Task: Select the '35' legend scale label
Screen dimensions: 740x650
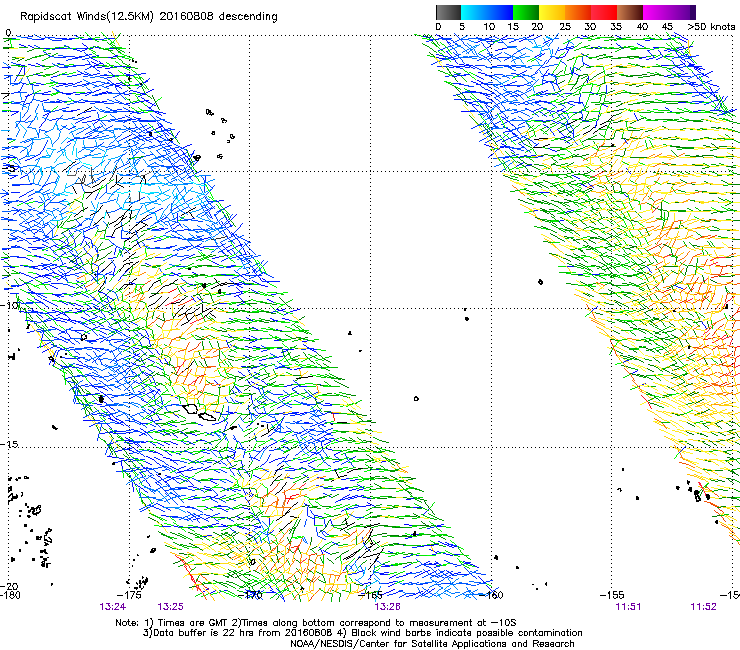Action: [616, 26]
